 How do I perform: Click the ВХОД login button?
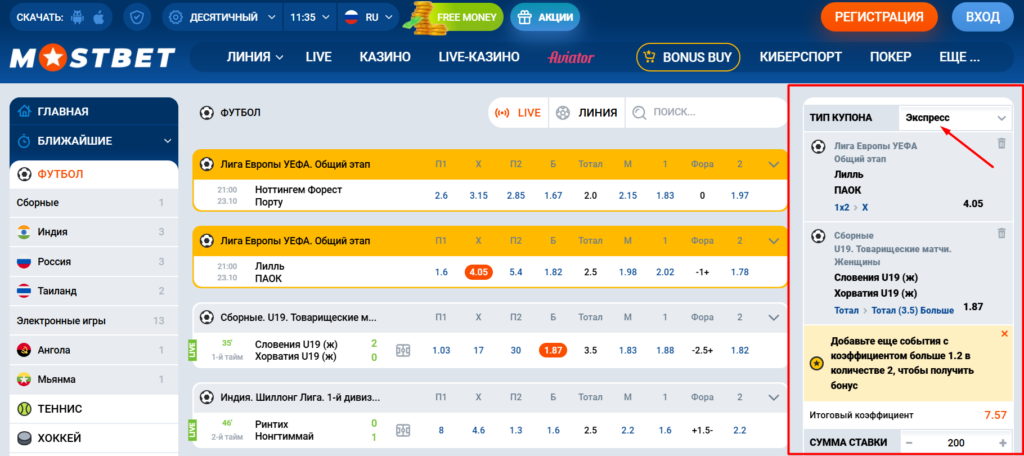(982, 17)
